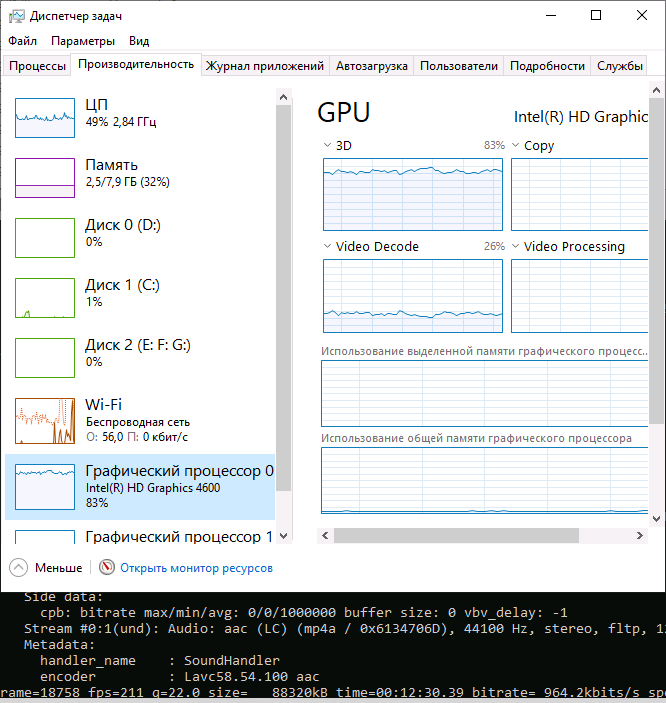Collapse view with Меньше chevron button
The width and height of the screenshot is (666, 703).
tap(19, 567)
